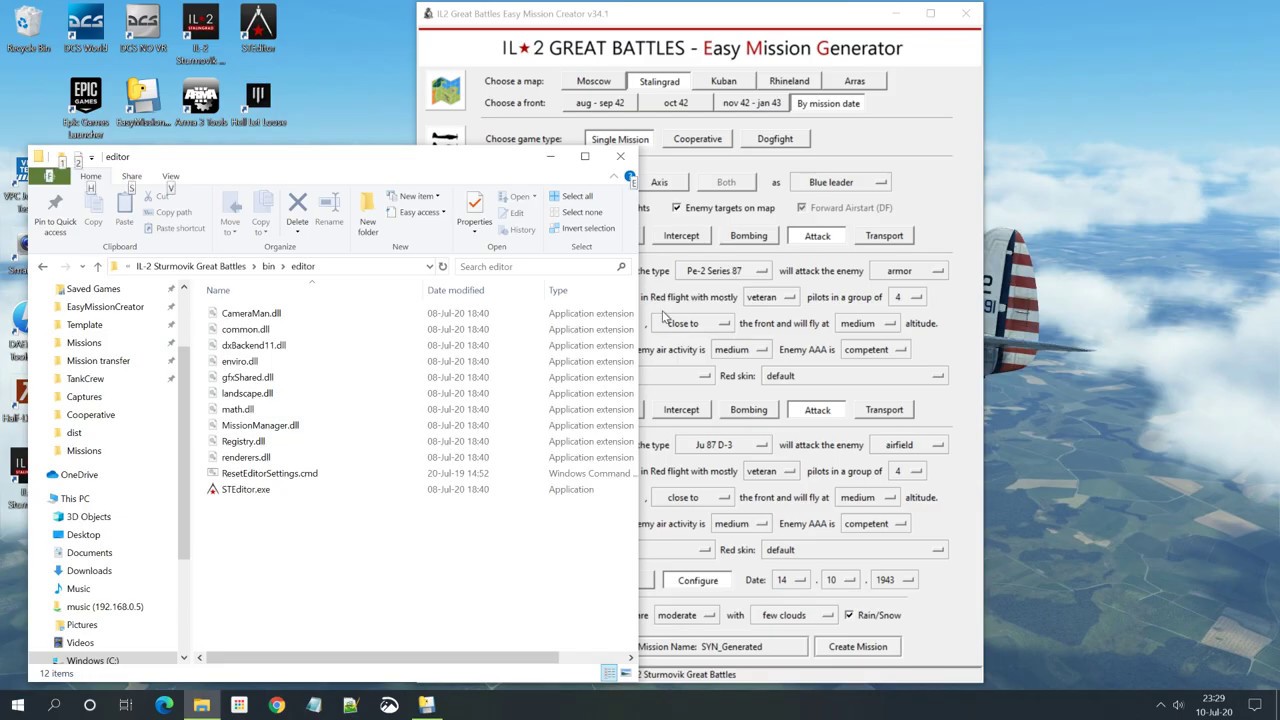Open the 1943 year dropdown
Image resolution: width=1280 pixels, height=720 pixels.
(893, 580)
